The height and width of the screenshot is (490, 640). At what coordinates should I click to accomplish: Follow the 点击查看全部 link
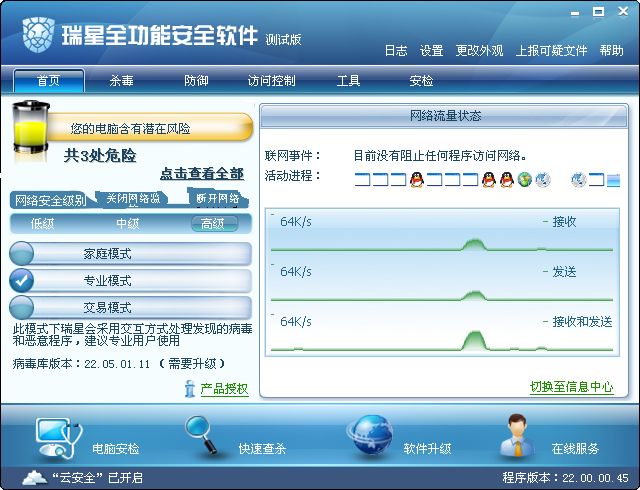click(x=202, y=174)
